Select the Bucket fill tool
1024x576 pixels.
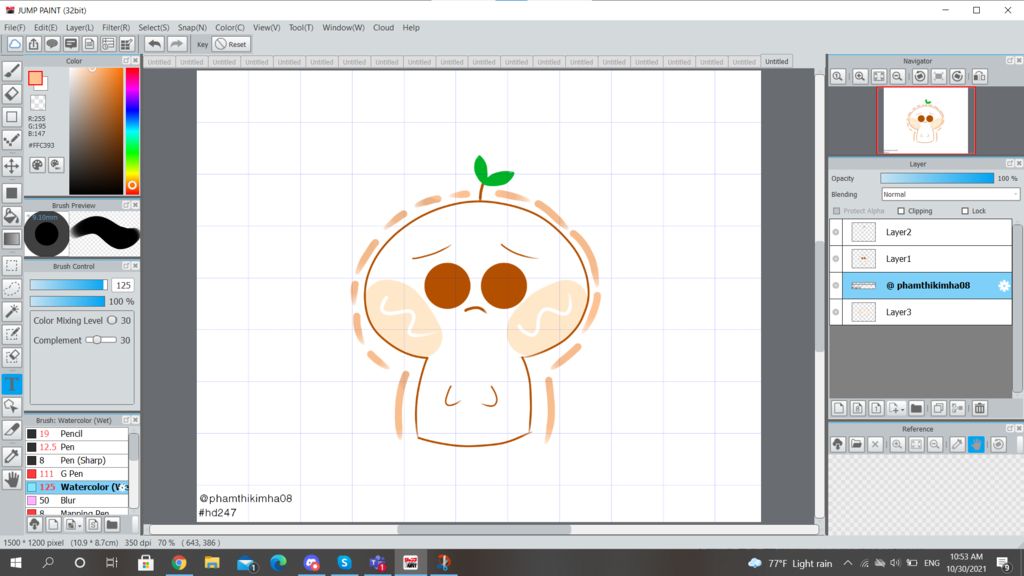(x=12, y=216)
